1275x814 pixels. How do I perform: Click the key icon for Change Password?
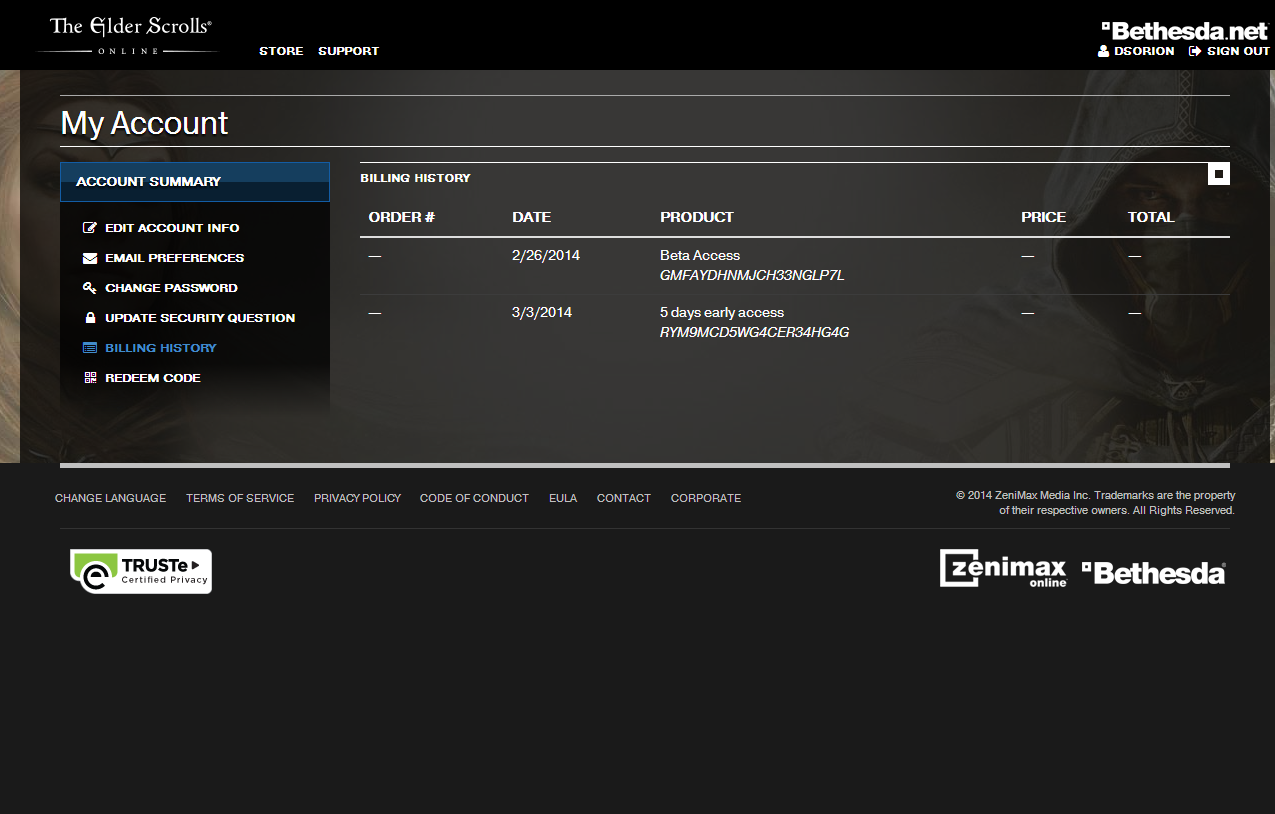[x=90, y=288]
